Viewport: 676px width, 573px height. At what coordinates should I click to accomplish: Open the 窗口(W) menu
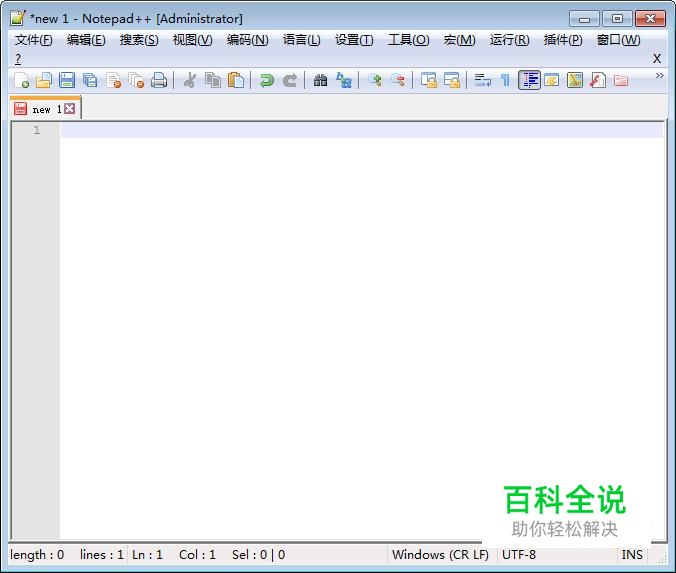(x=618, y=40)
